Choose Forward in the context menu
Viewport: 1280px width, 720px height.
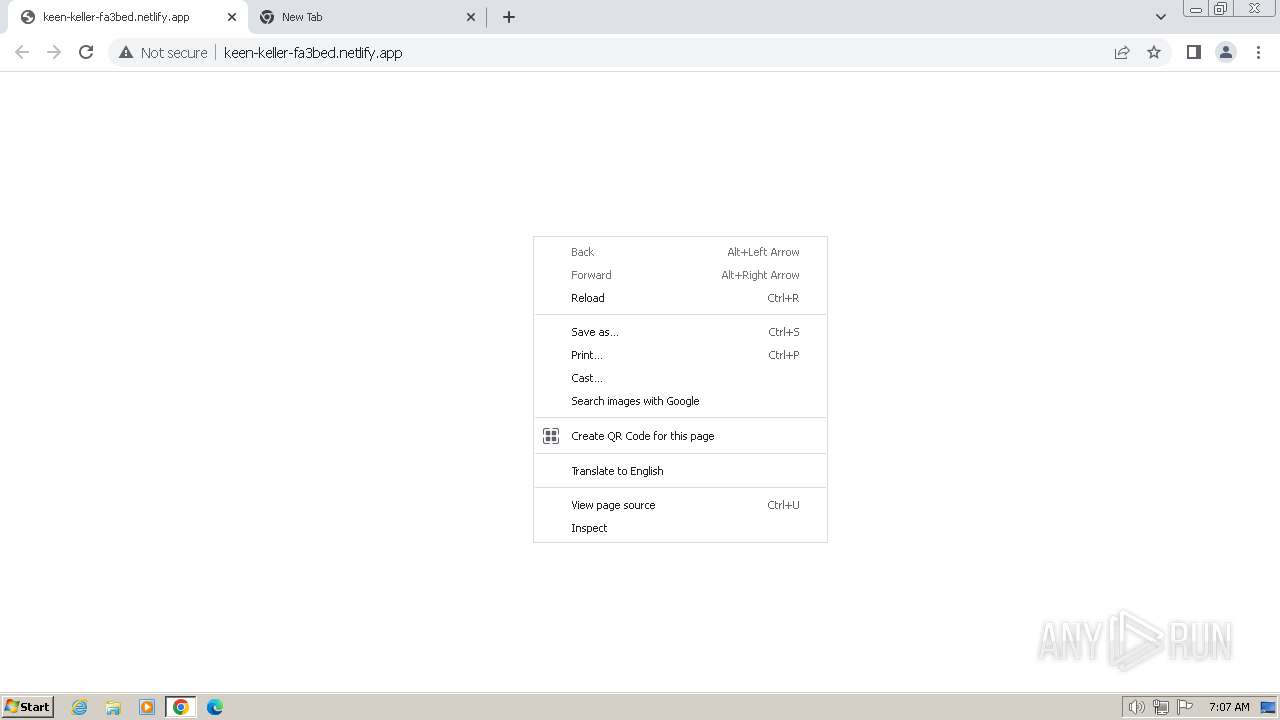(x=680, y=275)
